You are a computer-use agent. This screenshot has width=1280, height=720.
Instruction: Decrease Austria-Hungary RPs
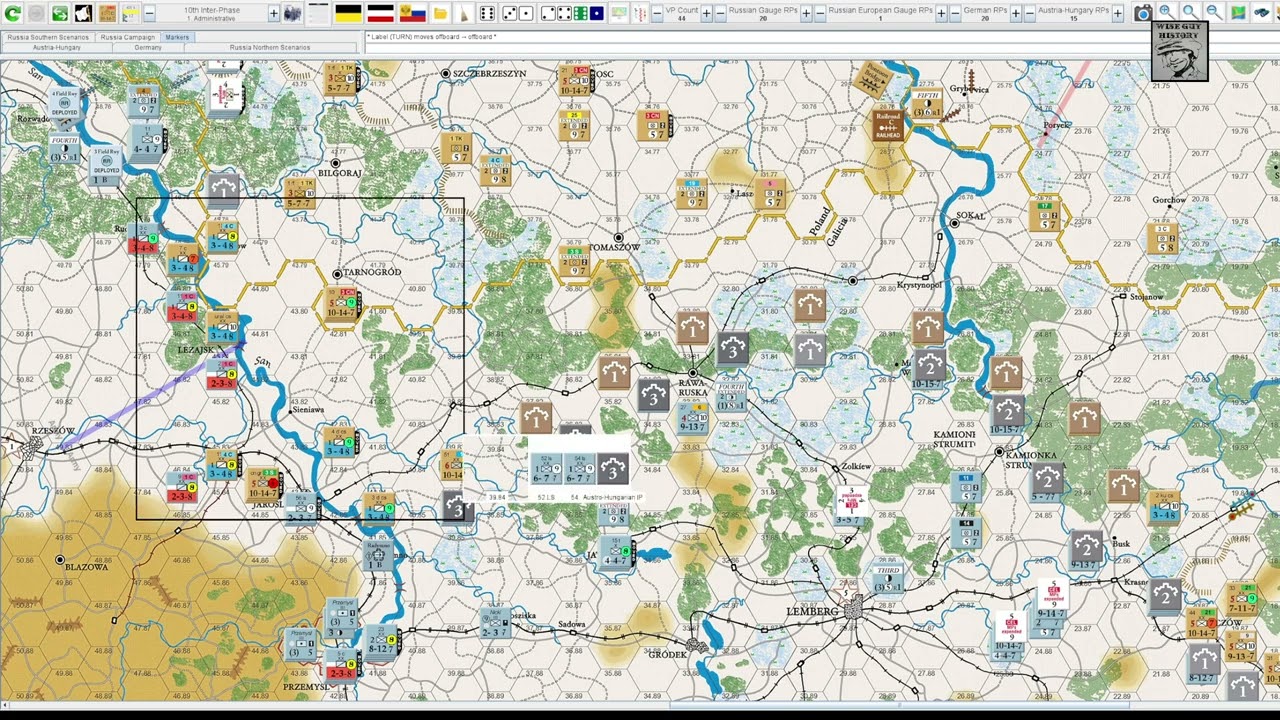pyautogui.click(x=1030, y=13)
